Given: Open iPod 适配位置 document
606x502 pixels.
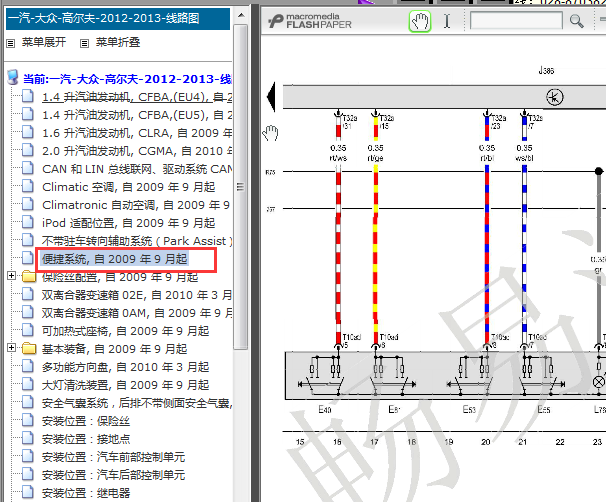Looking at the screenshot, I should [x=128, y=223].
